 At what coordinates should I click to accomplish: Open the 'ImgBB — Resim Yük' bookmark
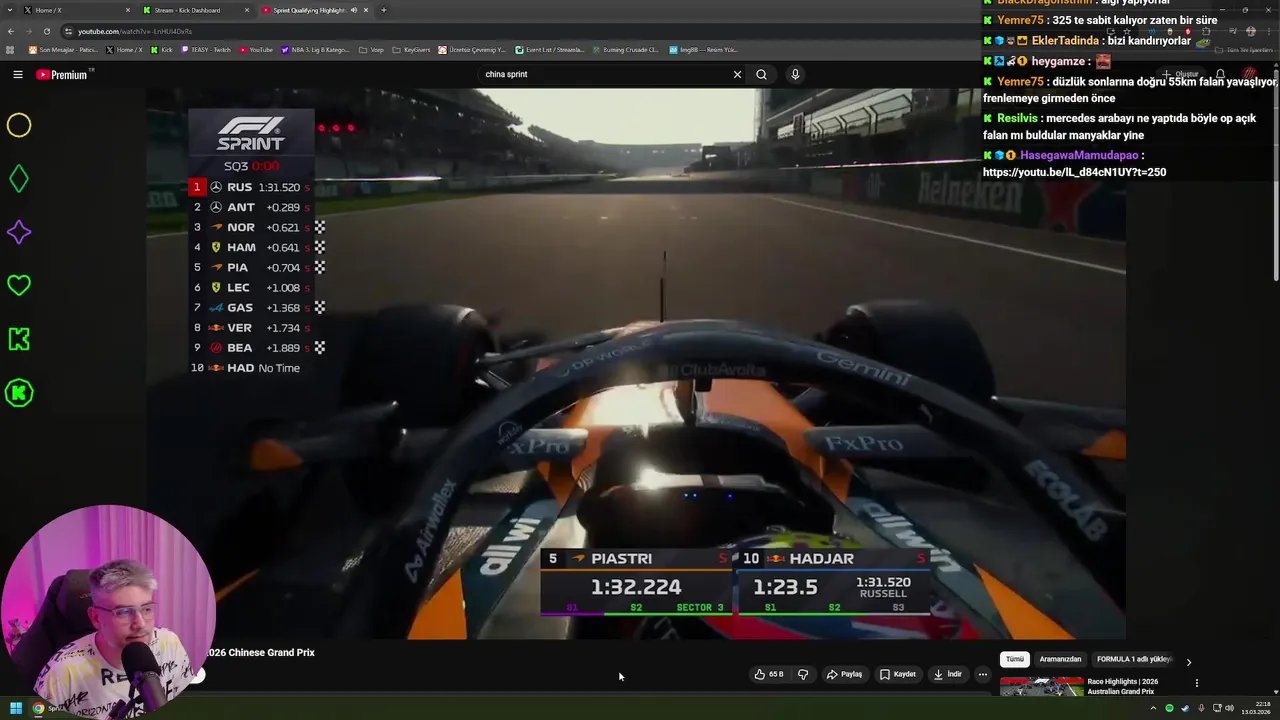[703, 49]
